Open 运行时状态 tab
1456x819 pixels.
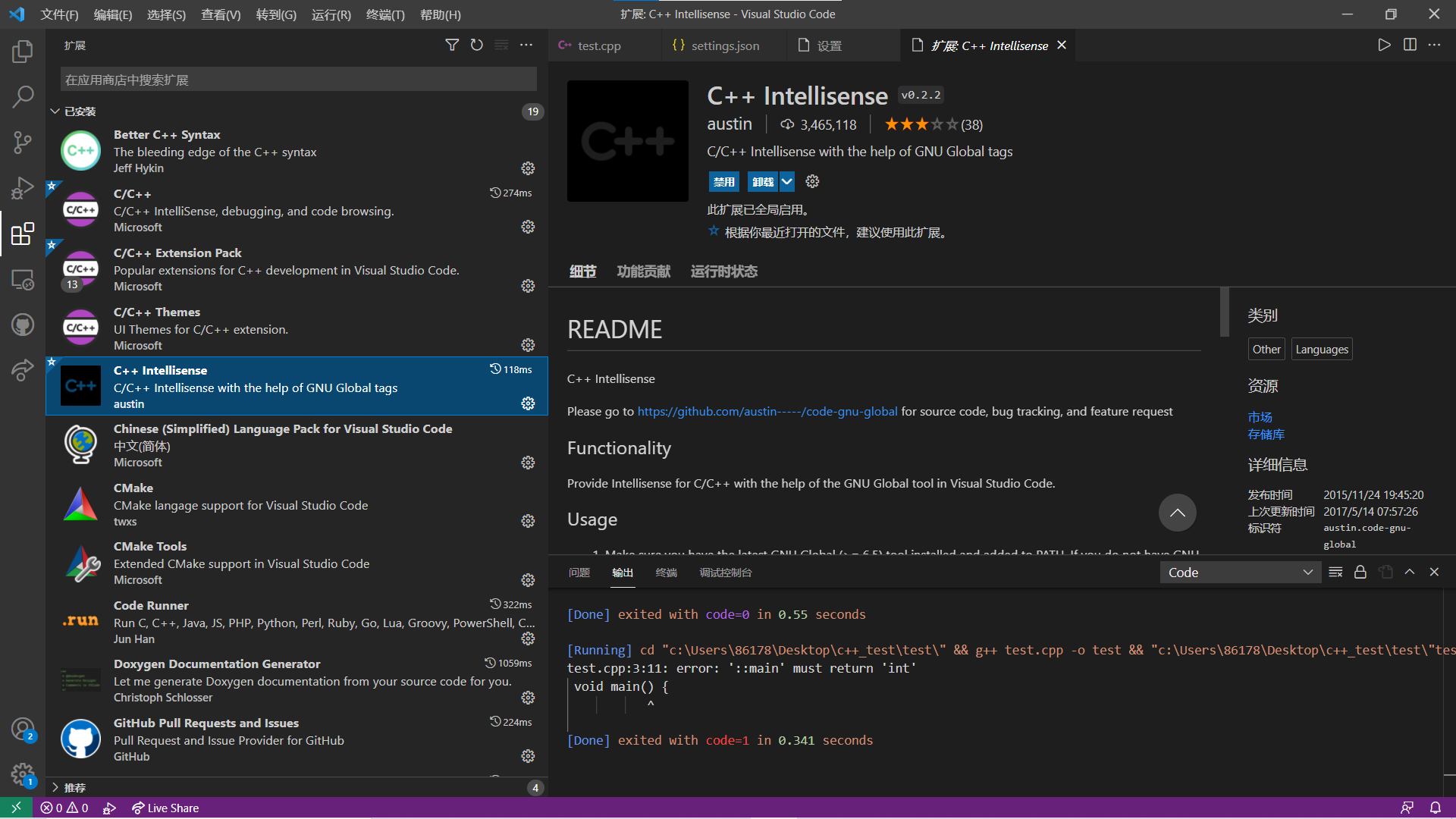(x=723, y=271)
